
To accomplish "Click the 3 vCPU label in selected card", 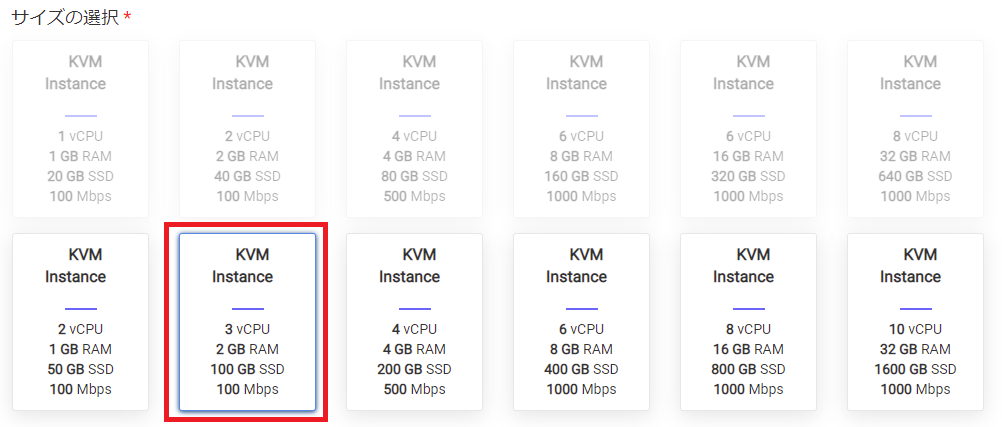I will tap(247, 329).
